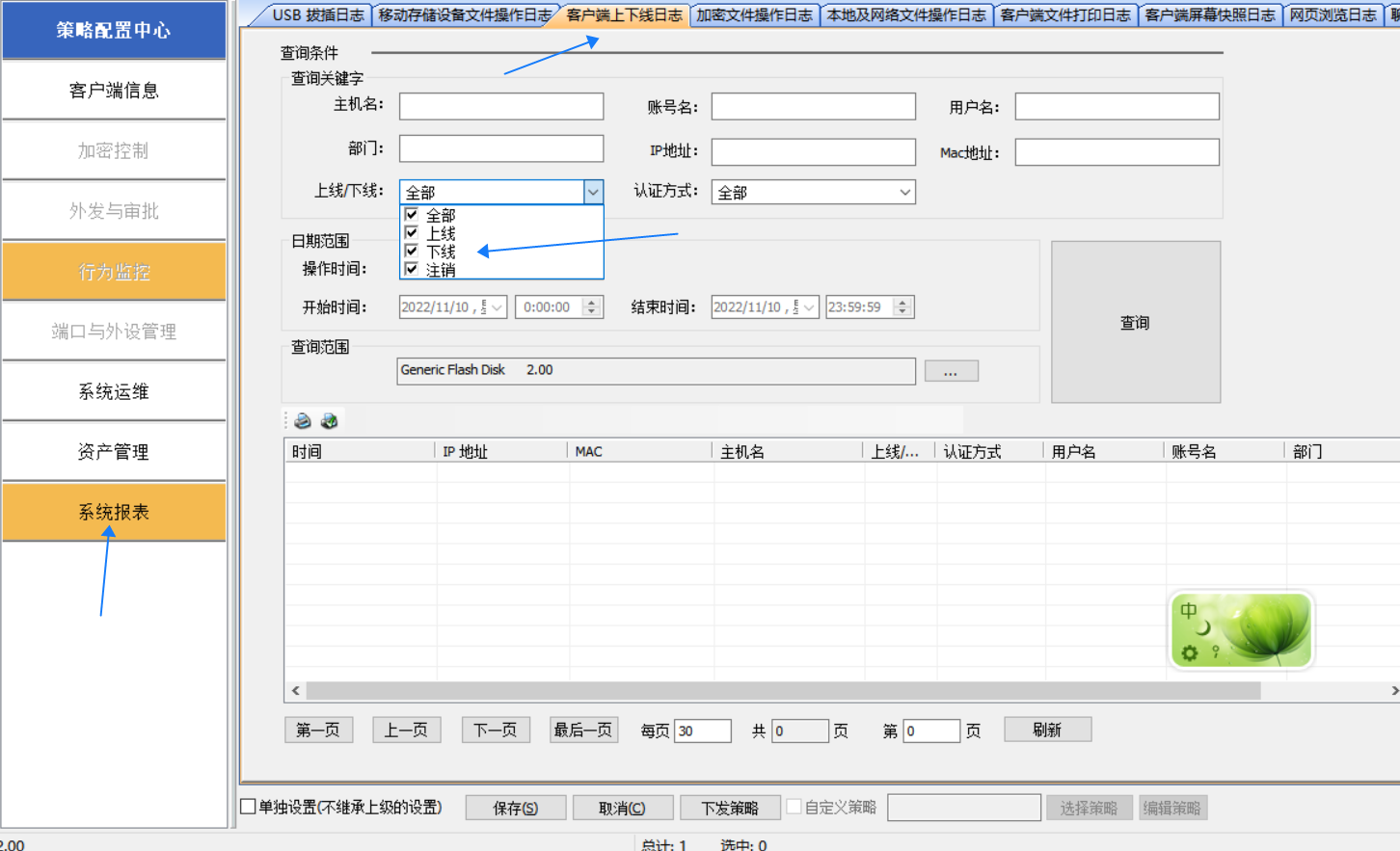Switch to the USB 拔插日志 tab
Viewport: 1400px width, 851px height.
click(x=317, y=14)
